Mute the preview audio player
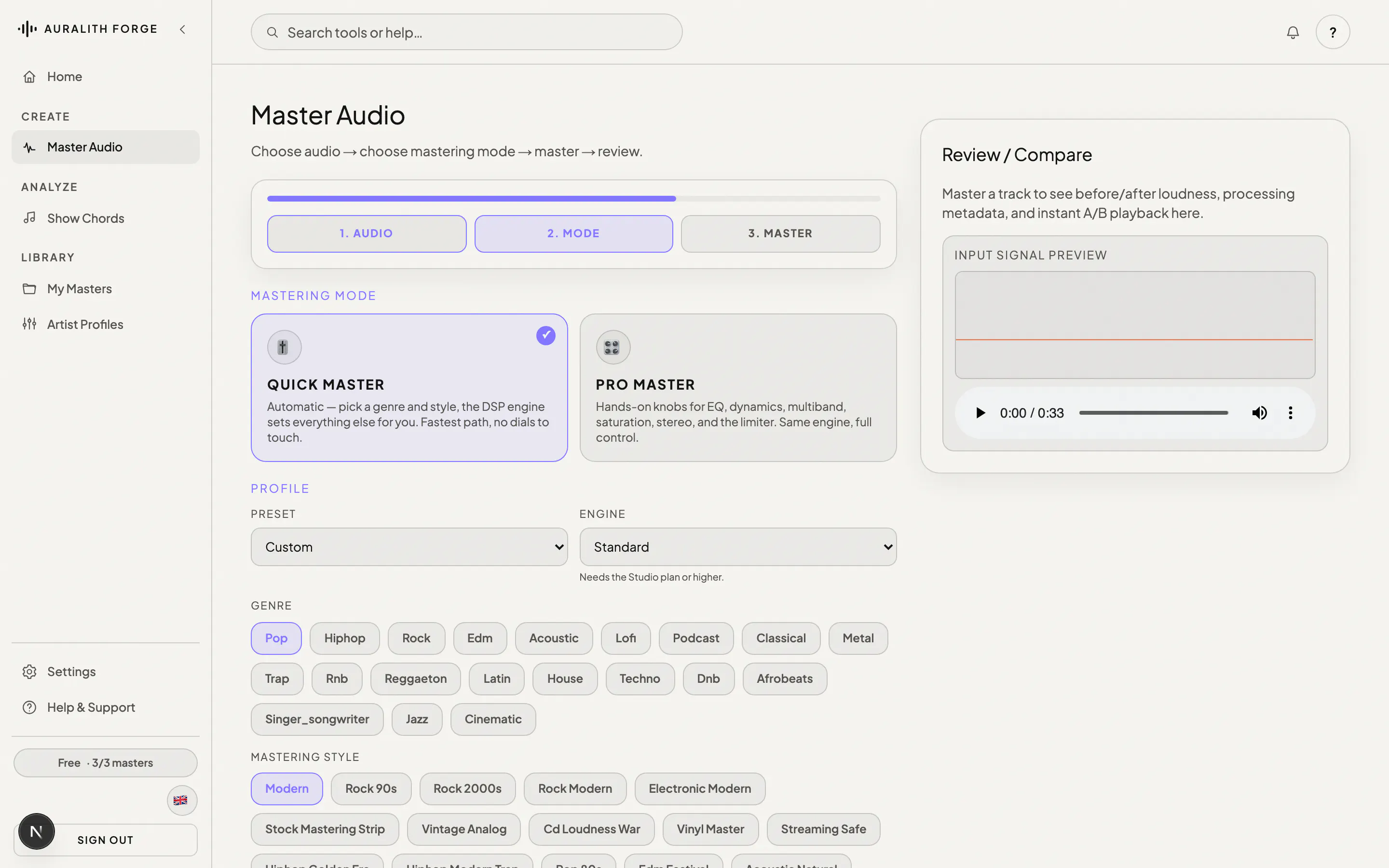Image resolution: width=1389 pixels, height=868 pixels. [1259, 413]
